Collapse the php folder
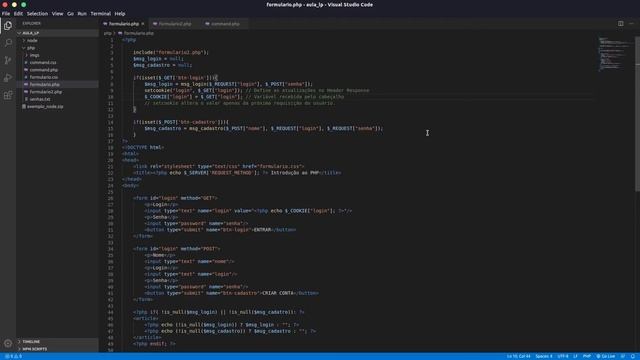Screen dimensions: 640x360 coord(31,48)
